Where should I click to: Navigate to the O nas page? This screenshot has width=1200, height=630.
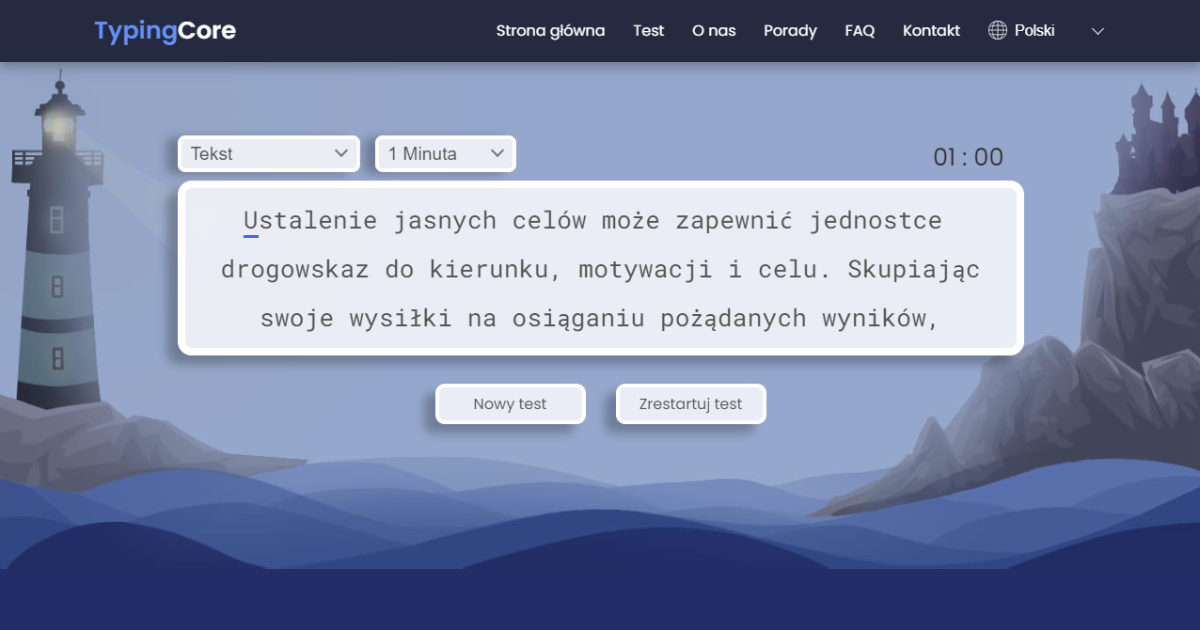click(x=713, y=31)
